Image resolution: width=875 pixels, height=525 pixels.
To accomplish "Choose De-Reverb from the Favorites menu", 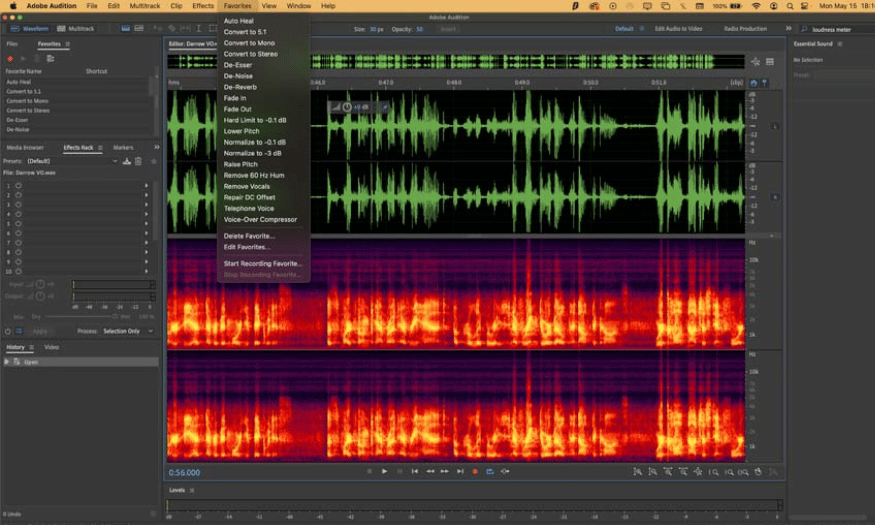I will point(239,87).
